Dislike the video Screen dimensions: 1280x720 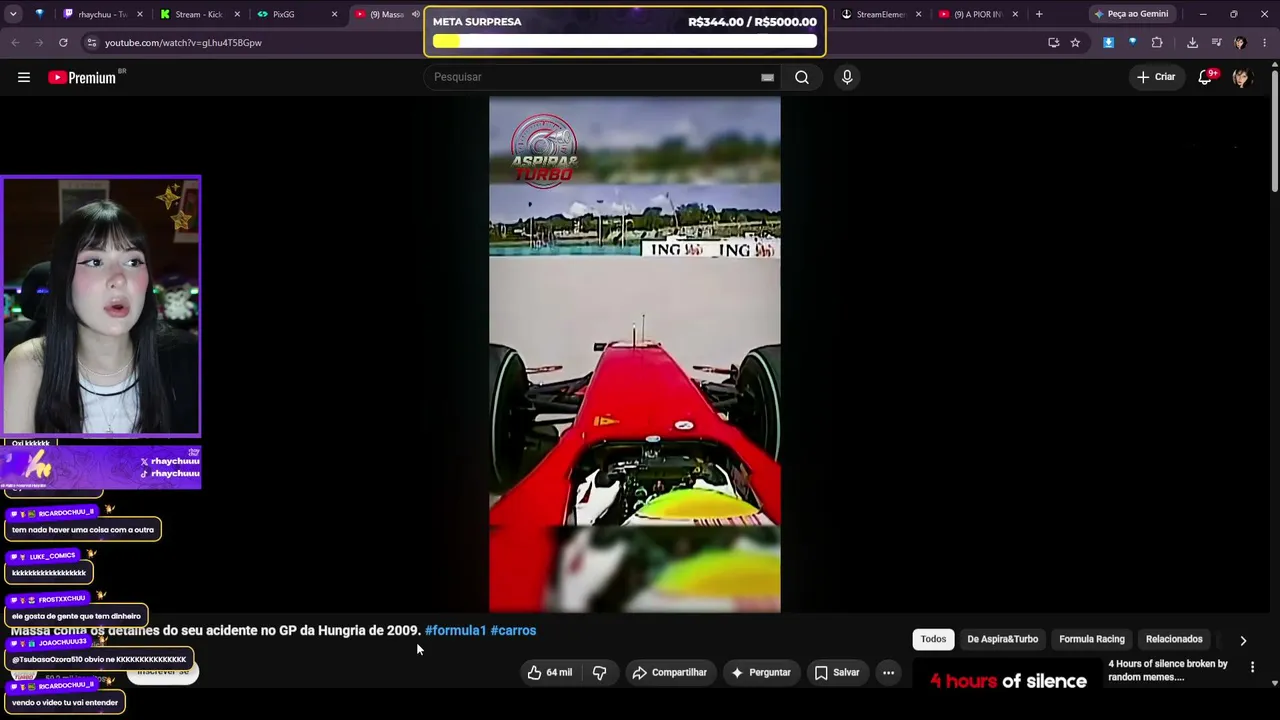click(x=600, y=673)
